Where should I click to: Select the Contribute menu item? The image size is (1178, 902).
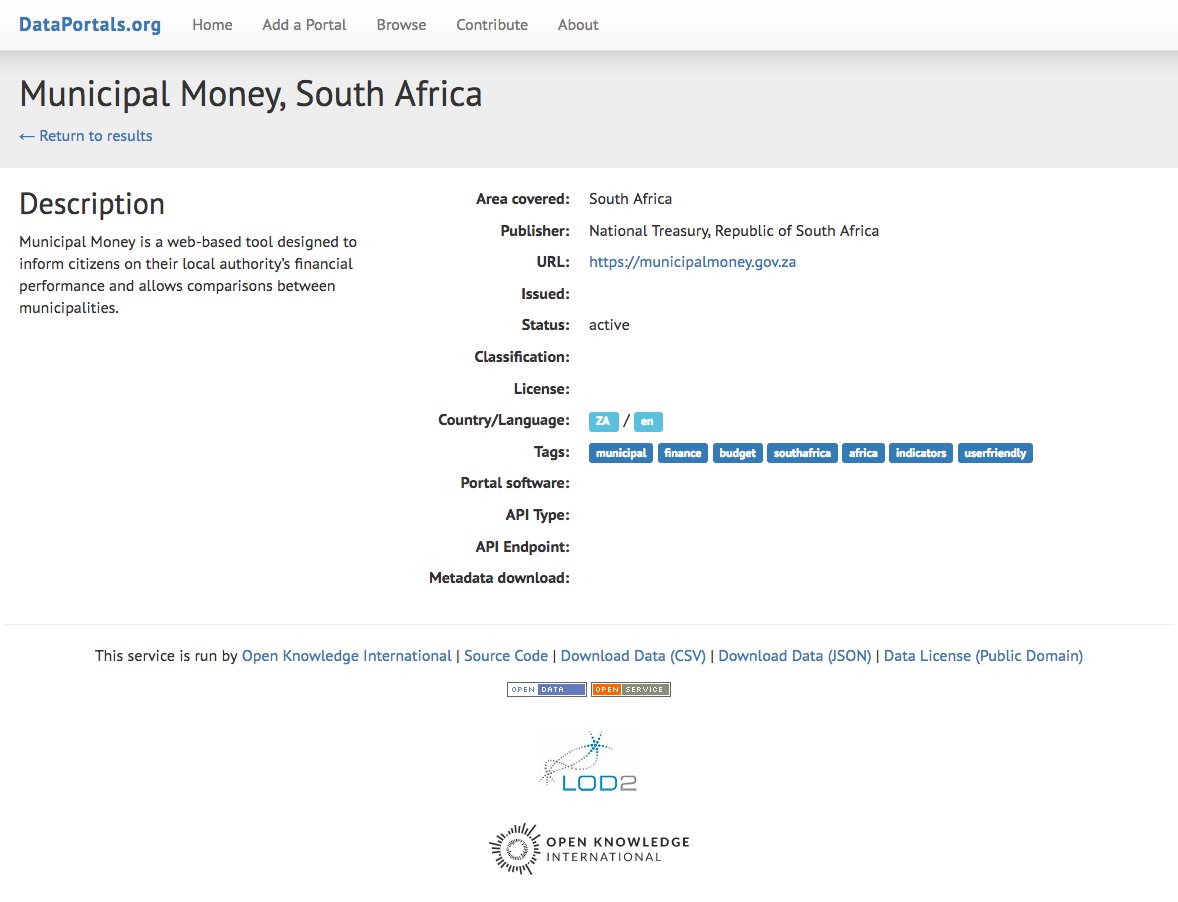(x=492, y=25)
